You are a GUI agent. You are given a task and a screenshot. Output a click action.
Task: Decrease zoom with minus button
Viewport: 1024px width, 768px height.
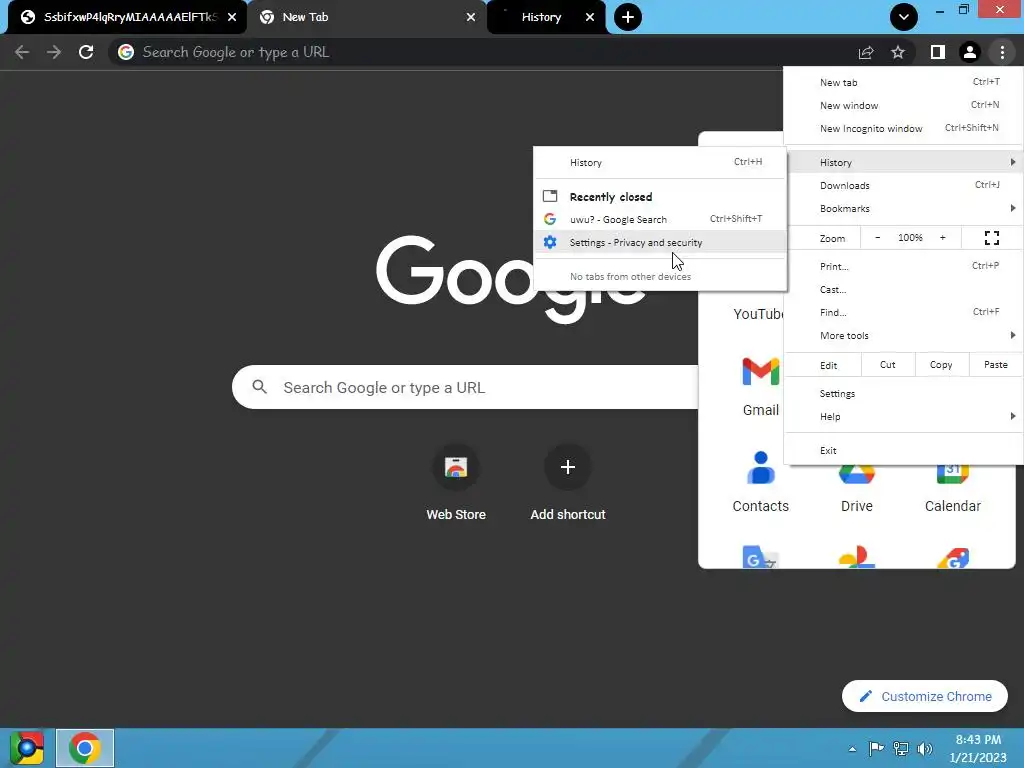click(x=878, y=238)
